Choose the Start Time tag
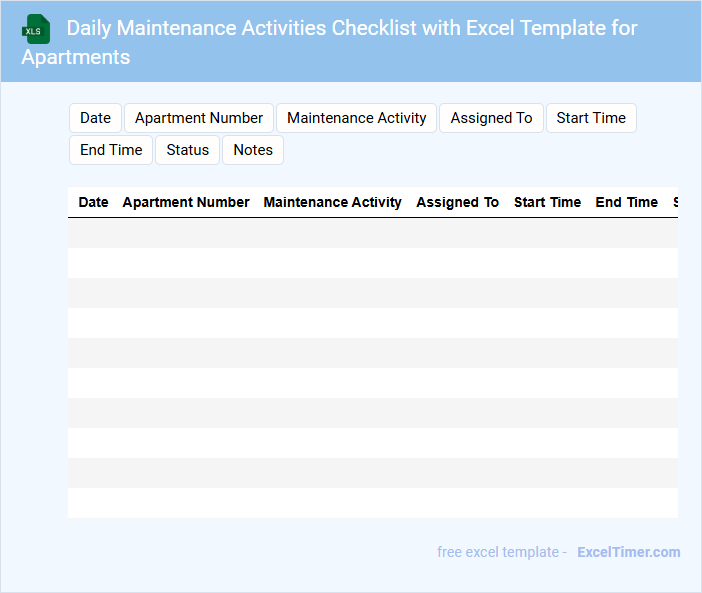The image size is (702, 593). click(x=591, y=118)
